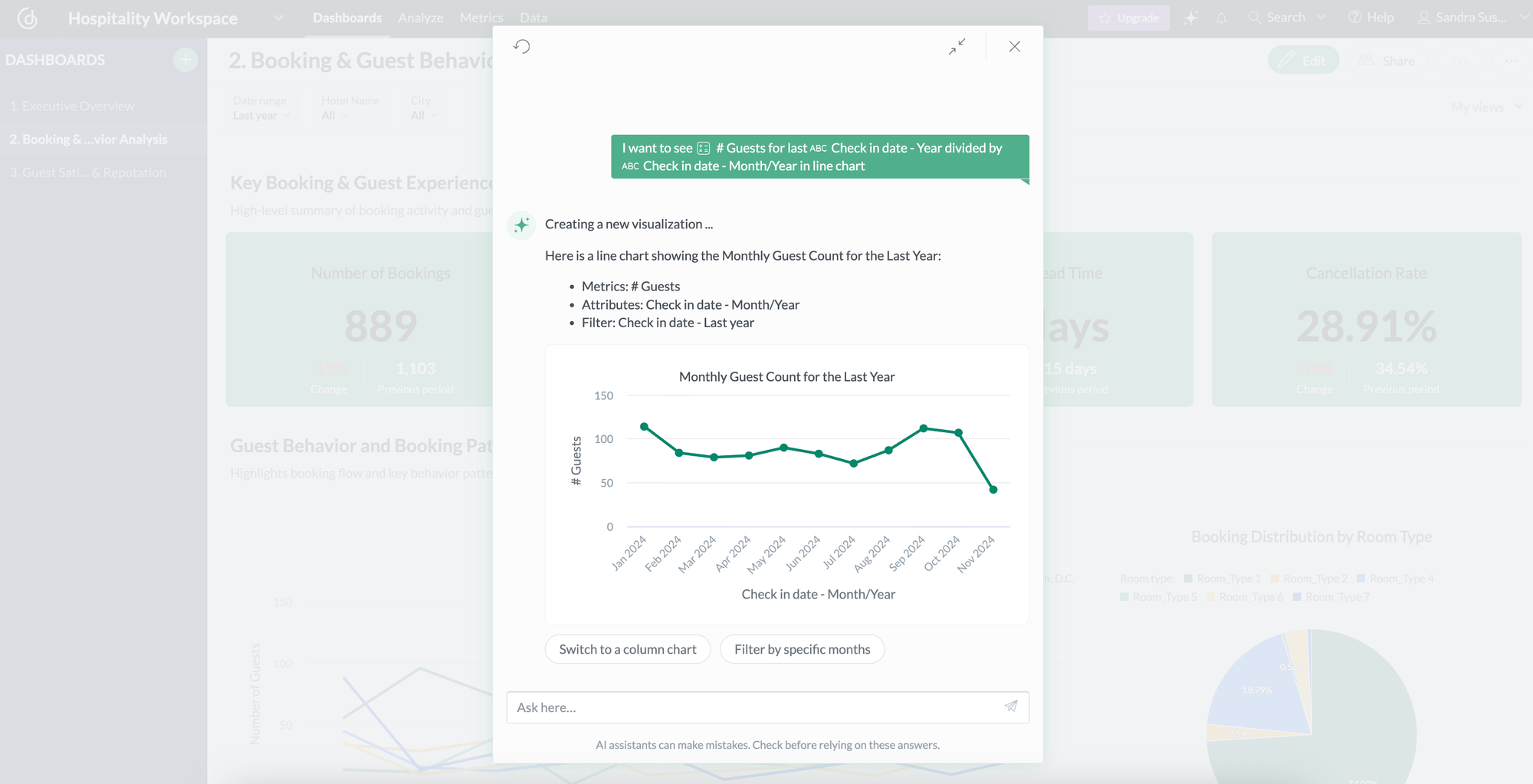Open the City All filter dropdown
1533x784 pixels.
(423, 115)
